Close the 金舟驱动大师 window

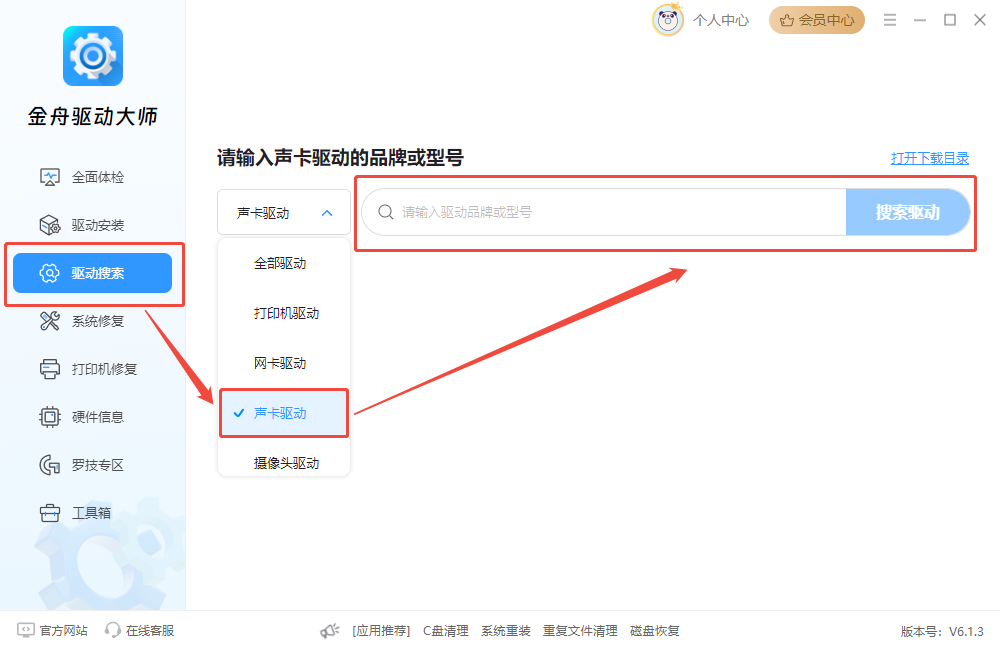pos(980,20)
